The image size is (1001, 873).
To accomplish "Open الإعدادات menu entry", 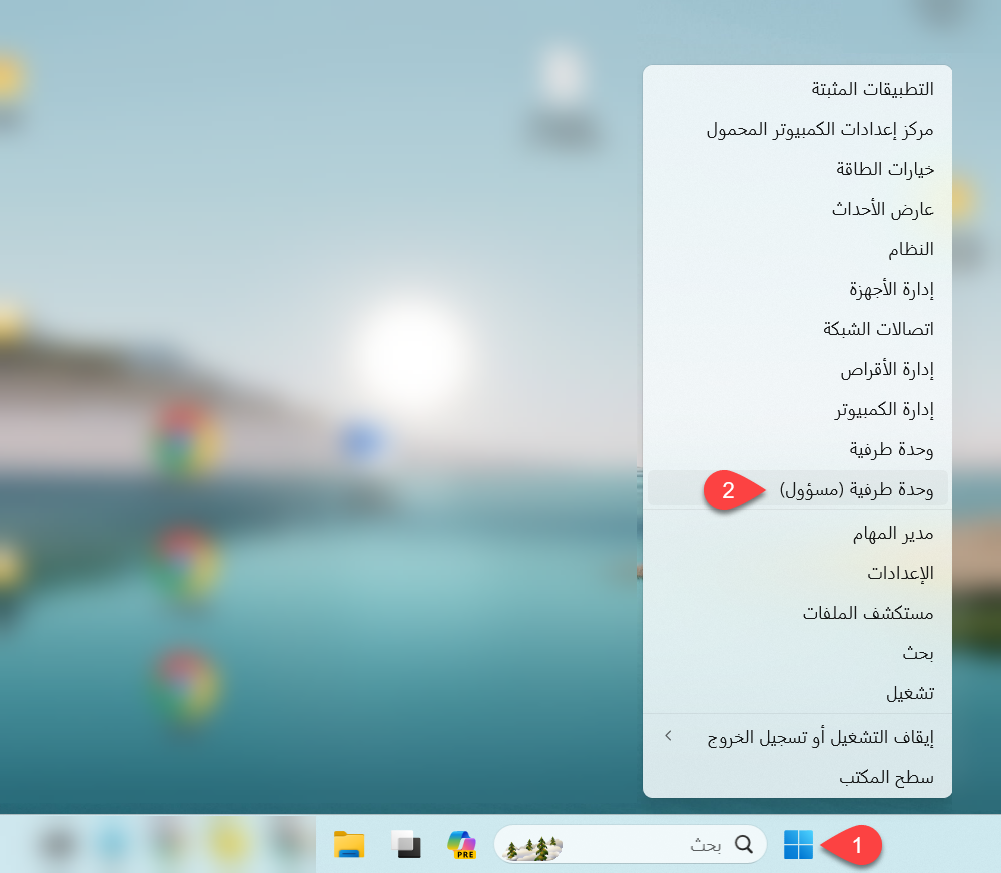I will click(797, 573).
